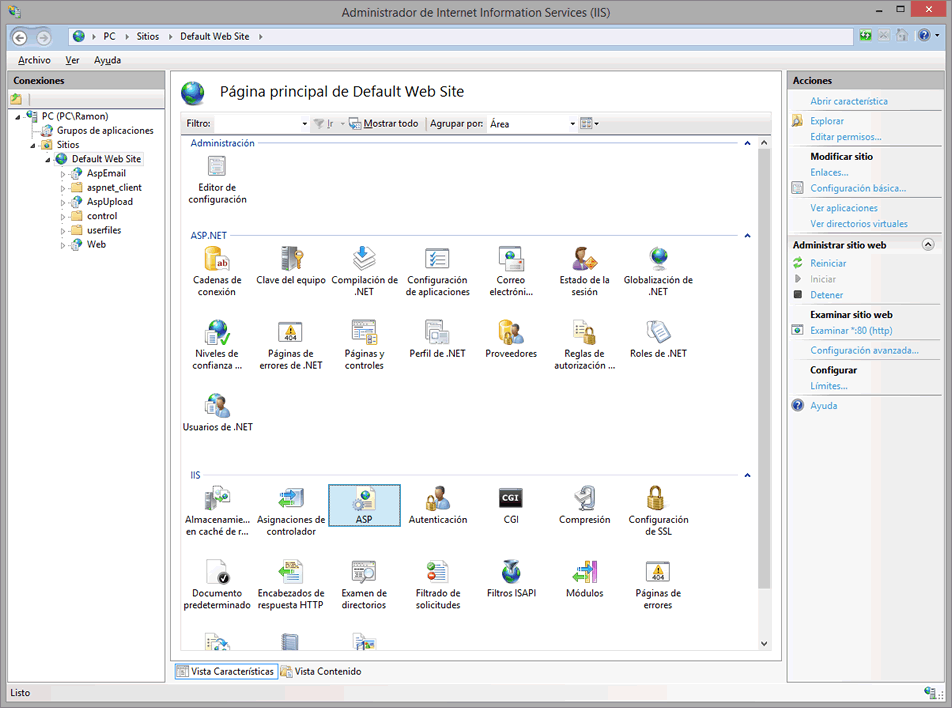The image size is (952, 708).
Task: Open Editar permisos link
Action: [846, 137]
